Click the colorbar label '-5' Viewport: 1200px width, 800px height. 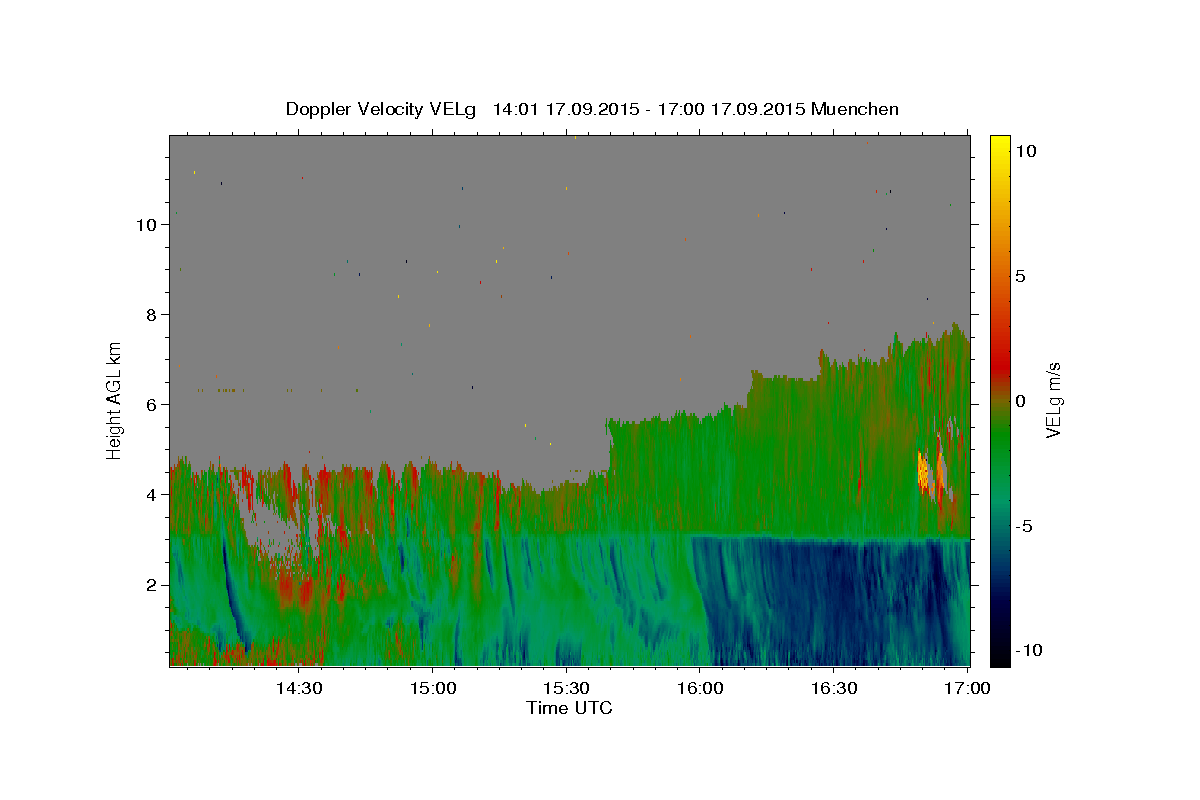pos(1023,526)
